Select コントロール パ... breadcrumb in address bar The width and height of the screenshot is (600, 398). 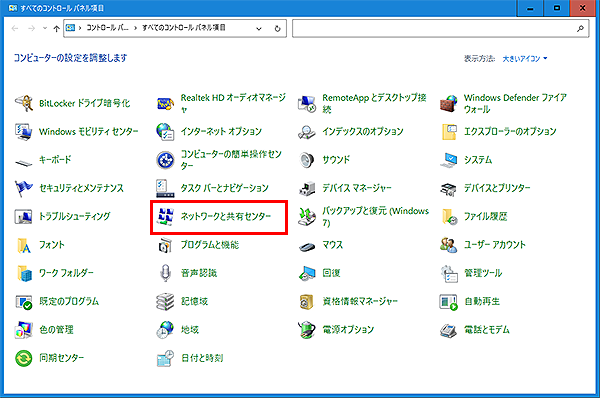tap(107, 28)
